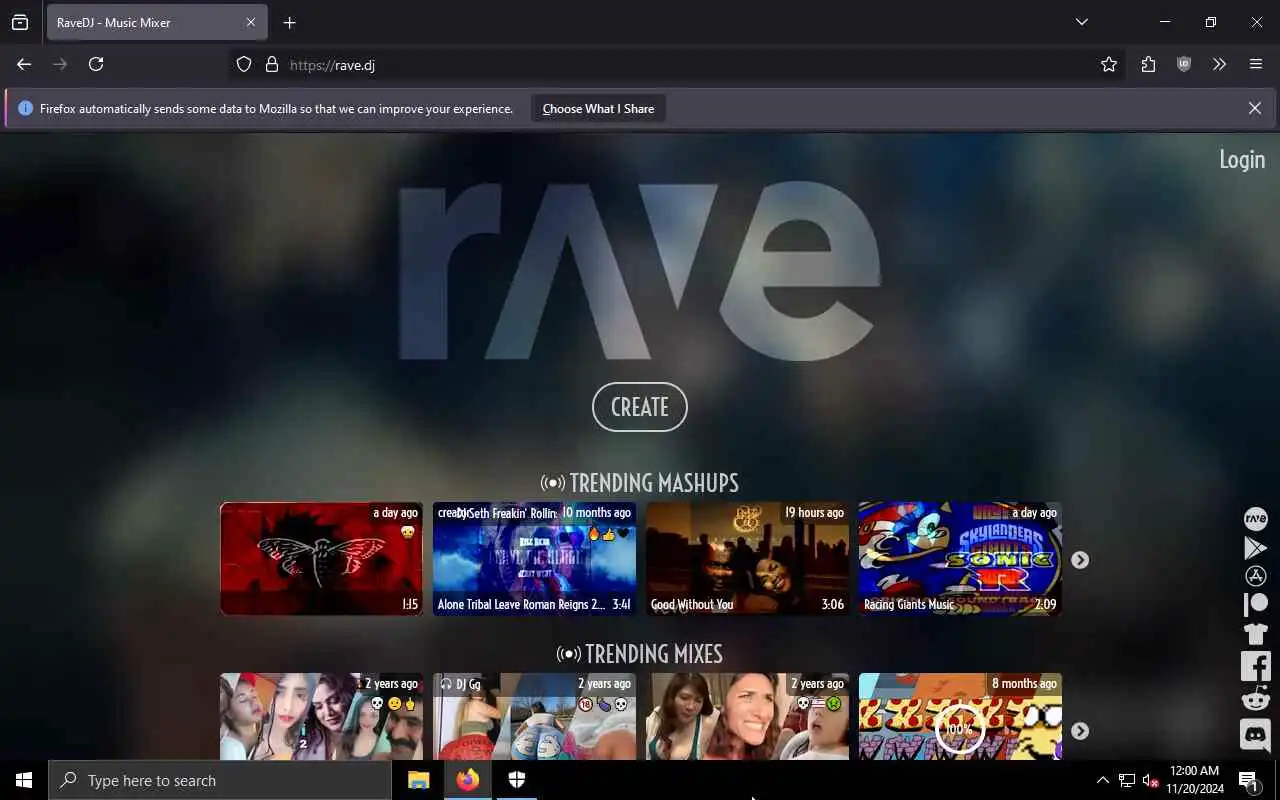Play the Good Without You mashup
The image size is (1280, 800).
pyautogui.click(x=747, y=559)
